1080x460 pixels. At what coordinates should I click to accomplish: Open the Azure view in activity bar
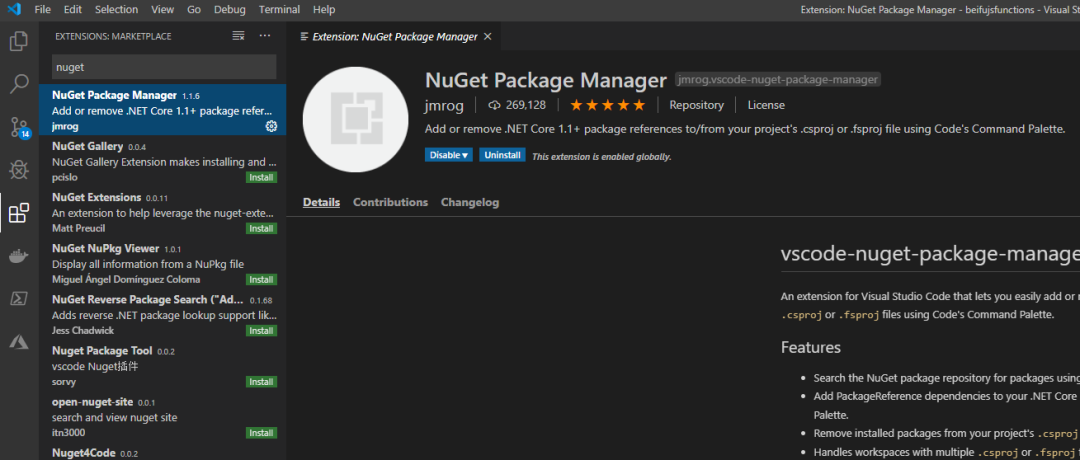(x=18, y=342)
